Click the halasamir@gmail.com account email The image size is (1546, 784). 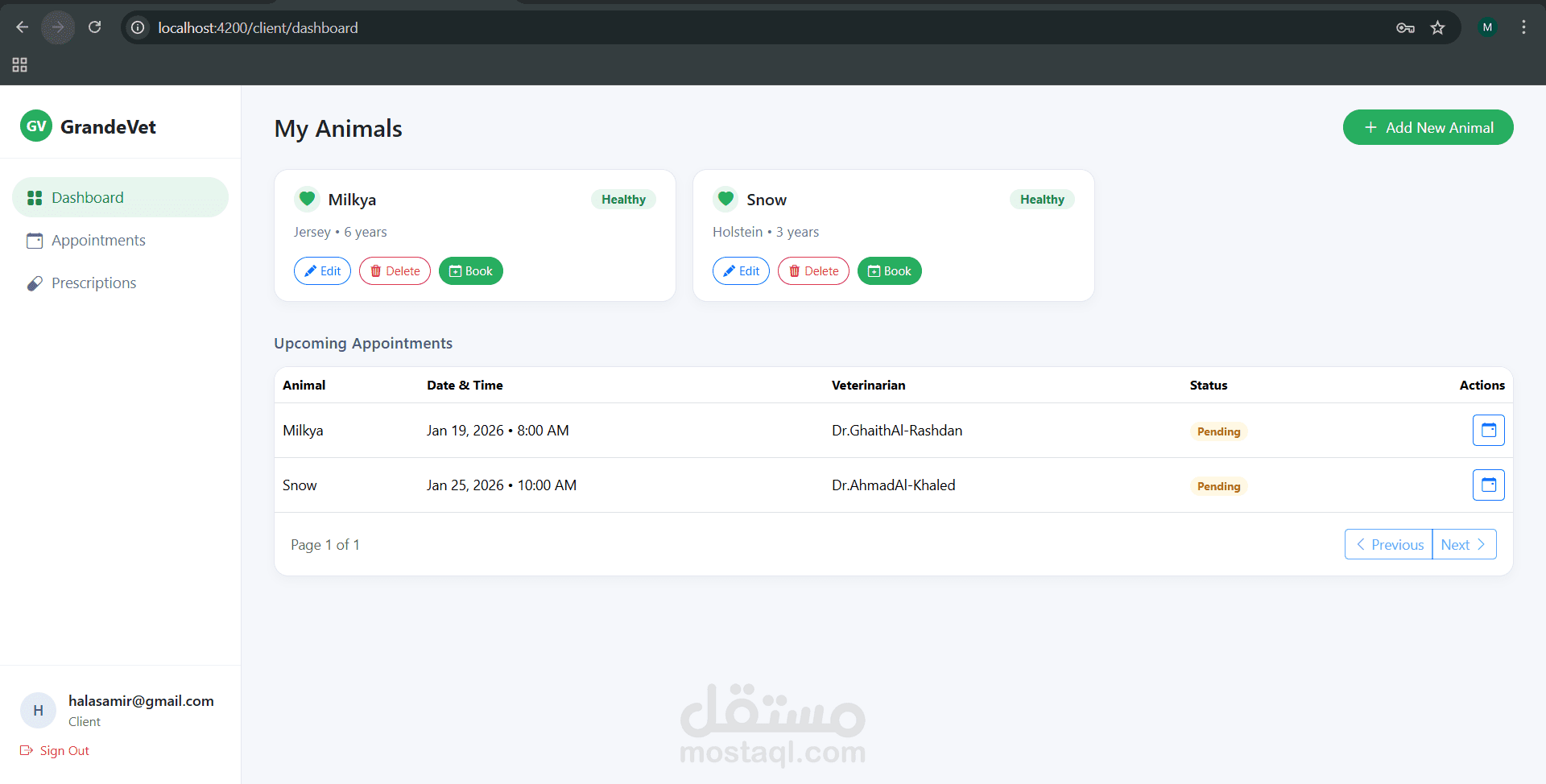click(141, 701)
